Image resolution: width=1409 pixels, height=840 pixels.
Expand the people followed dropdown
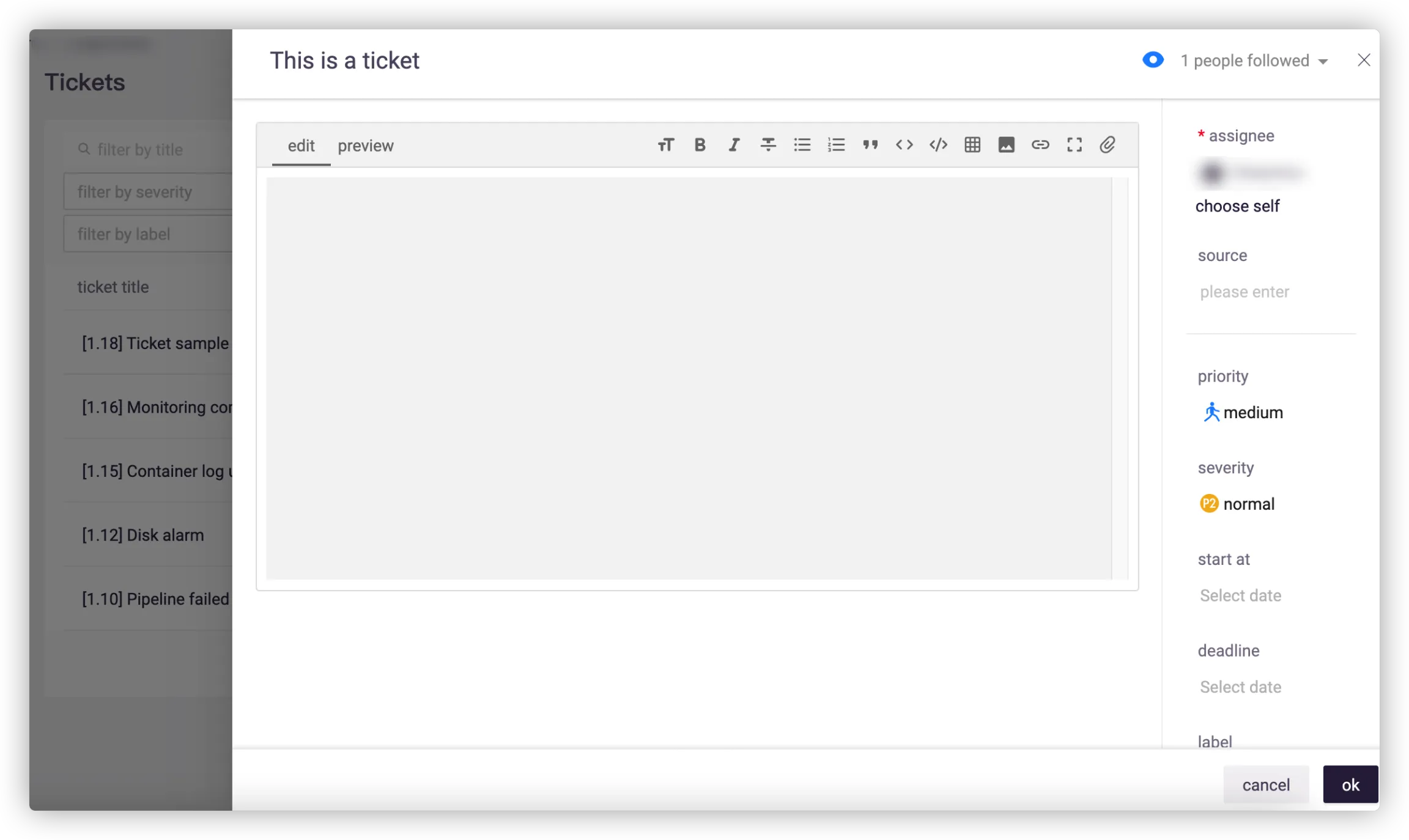[x=1254, y=61]
